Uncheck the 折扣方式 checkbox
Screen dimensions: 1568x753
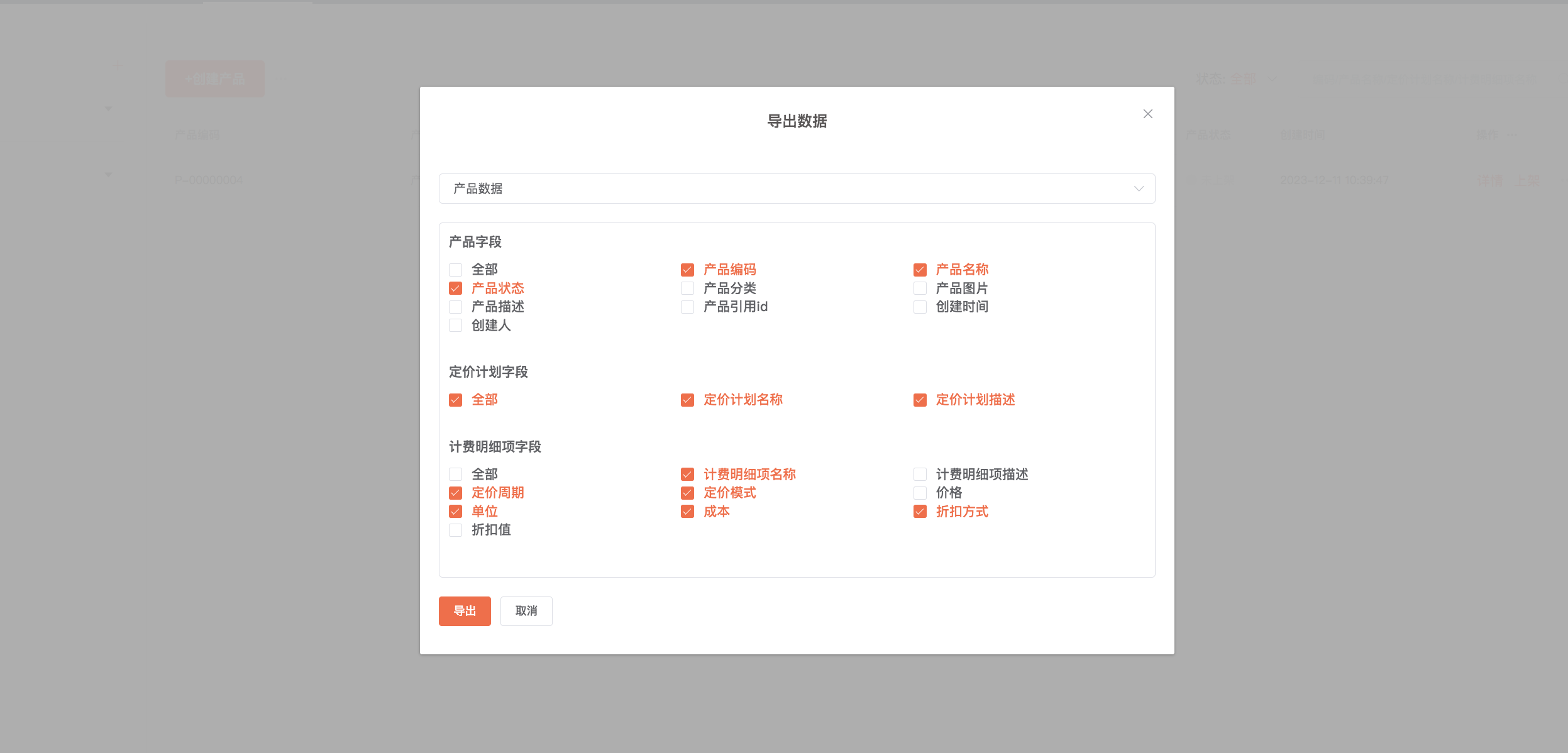point(920,512)
